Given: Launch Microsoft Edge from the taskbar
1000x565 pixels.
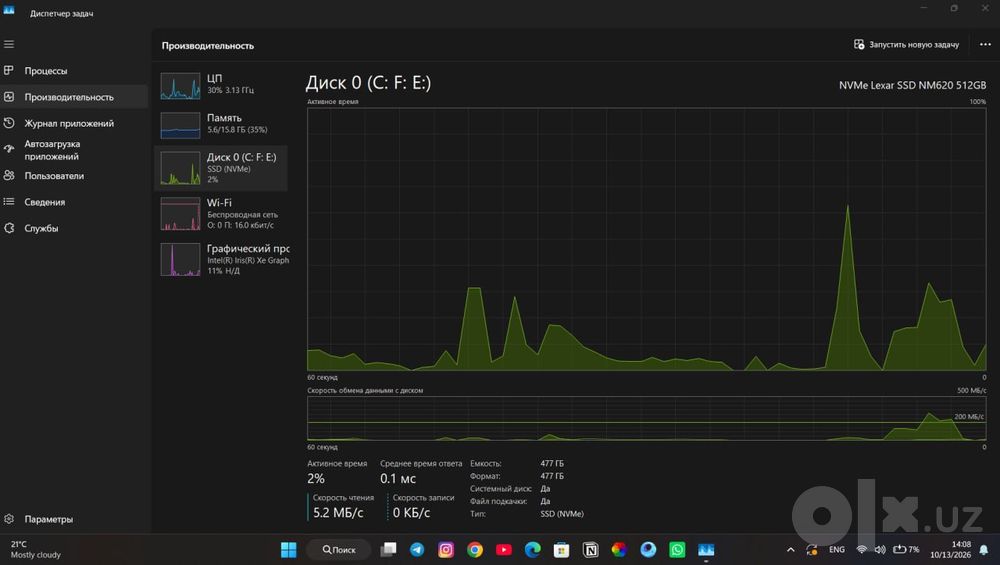Looking at the screenshot, I should tap(533, 550).
